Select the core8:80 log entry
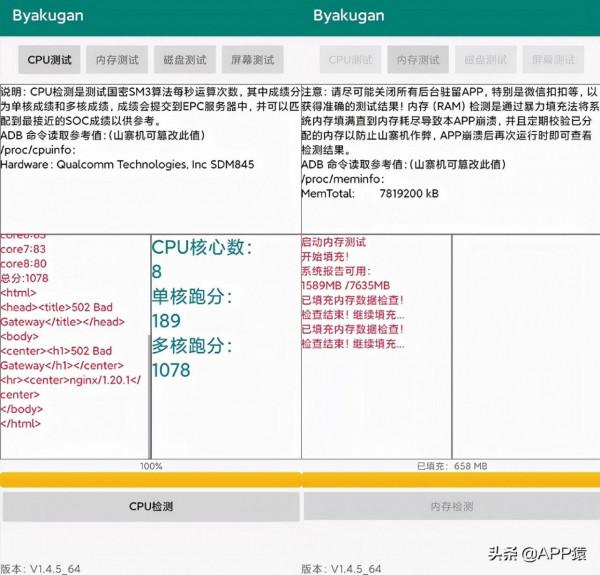 click(23, 264)
